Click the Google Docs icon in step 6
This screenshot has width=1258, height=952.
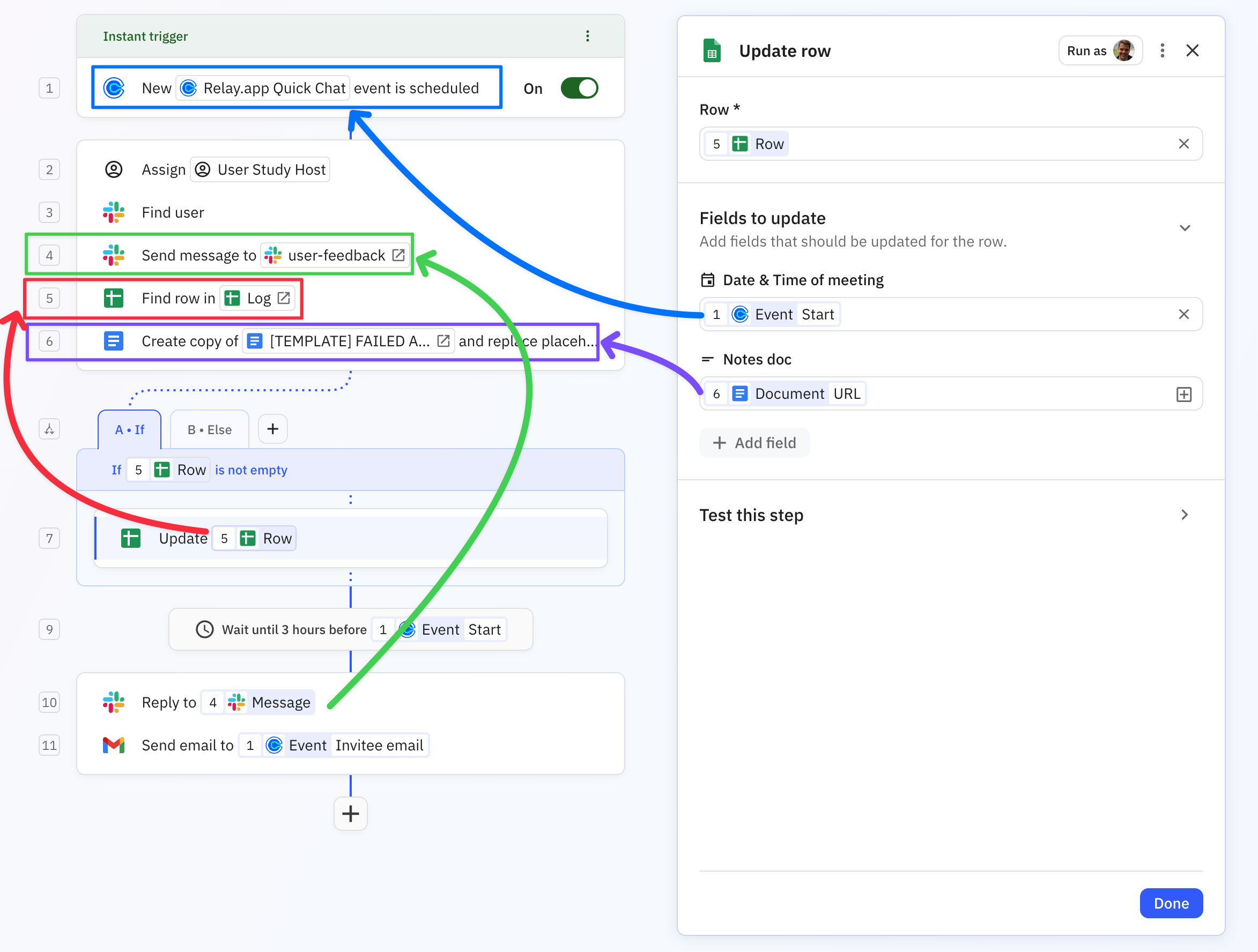114,341
